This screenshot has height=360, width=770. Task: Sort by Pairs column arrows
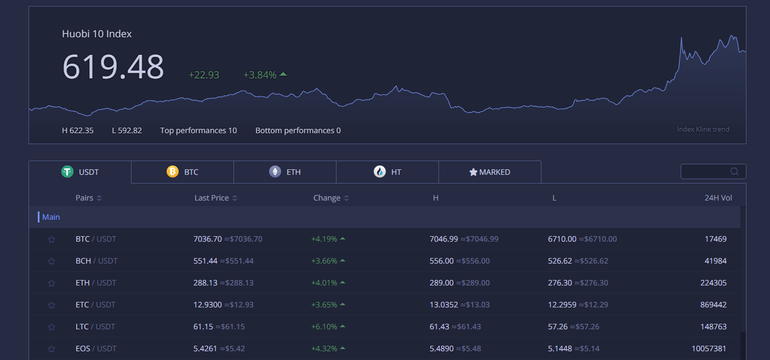(99, 198)
